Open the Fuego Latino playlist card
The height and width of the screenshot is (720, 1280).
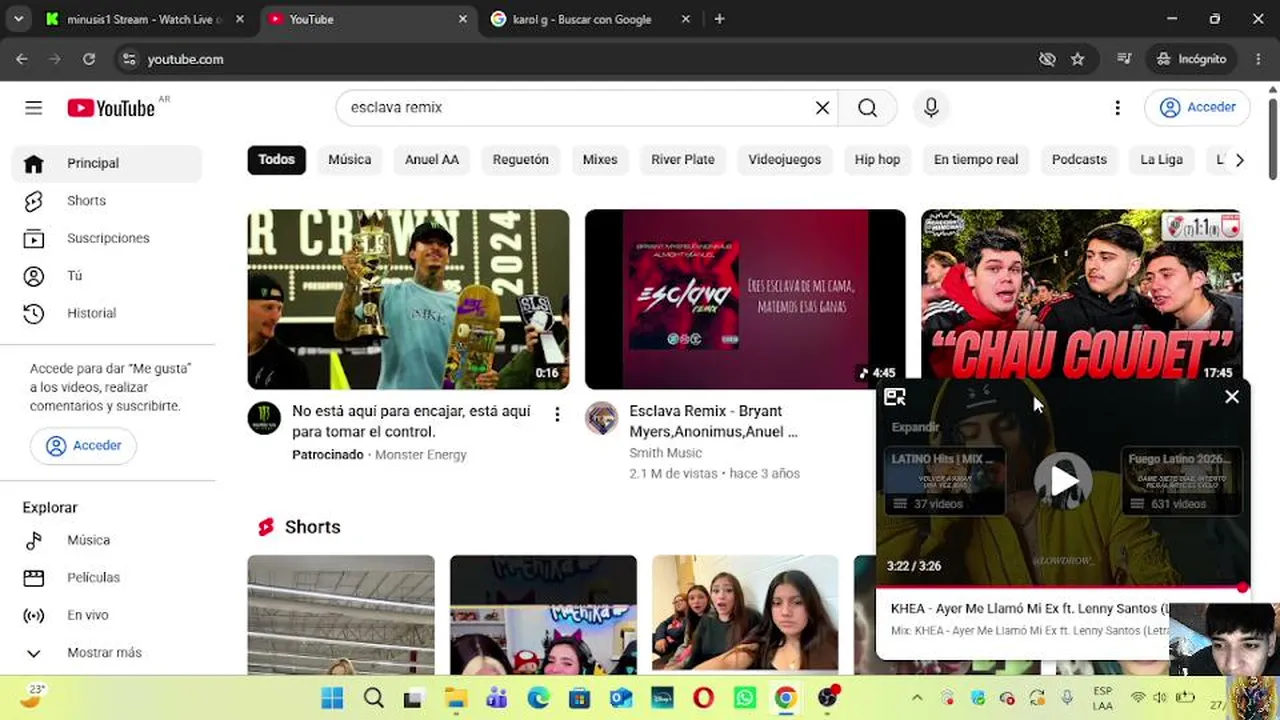(x=1182, y=481)
